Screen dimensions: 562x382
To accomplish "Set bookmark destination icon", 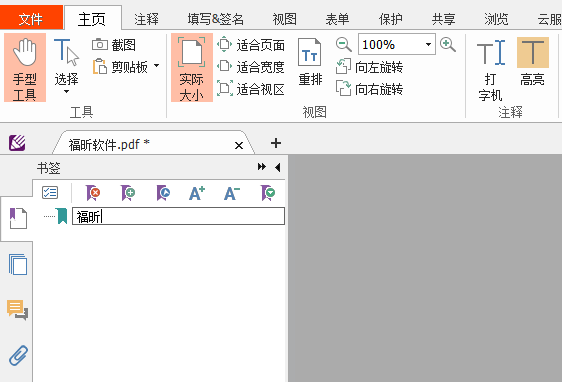I will point(163,193).
